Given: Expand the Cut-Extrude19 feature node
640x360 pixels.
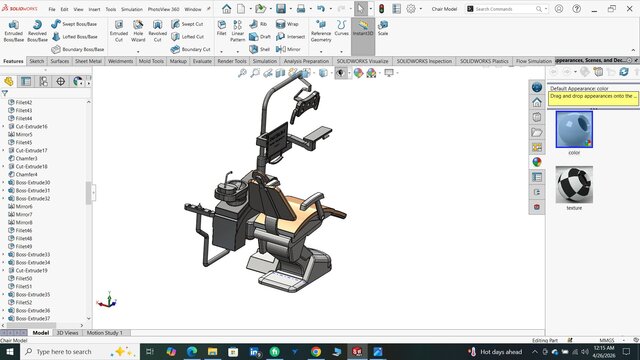Looking at the screenshot, I should coord(3,271).
